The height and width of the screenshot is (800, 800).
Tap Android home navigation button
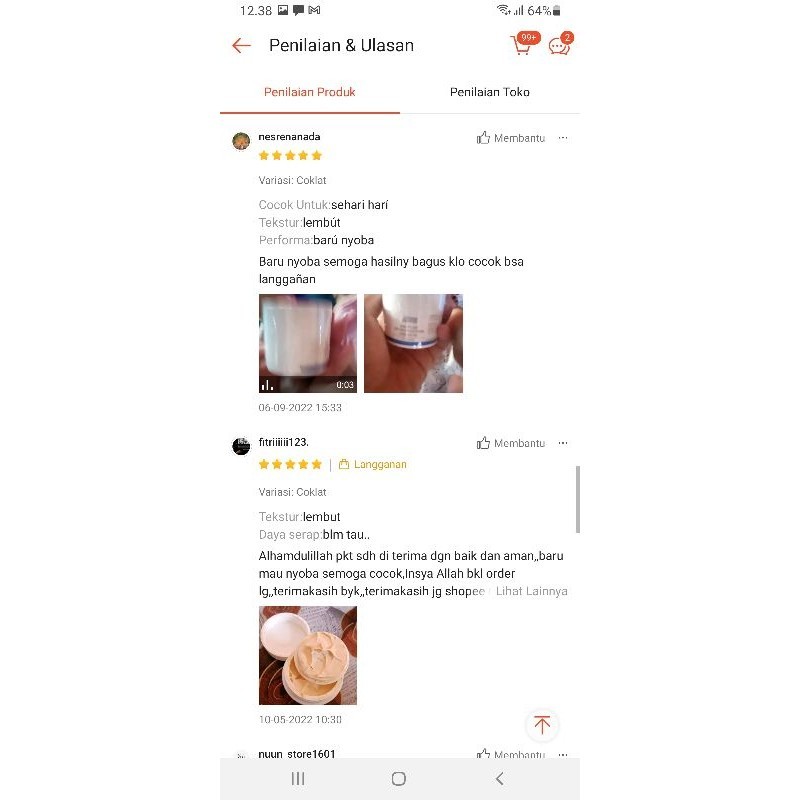coord(399,779)
